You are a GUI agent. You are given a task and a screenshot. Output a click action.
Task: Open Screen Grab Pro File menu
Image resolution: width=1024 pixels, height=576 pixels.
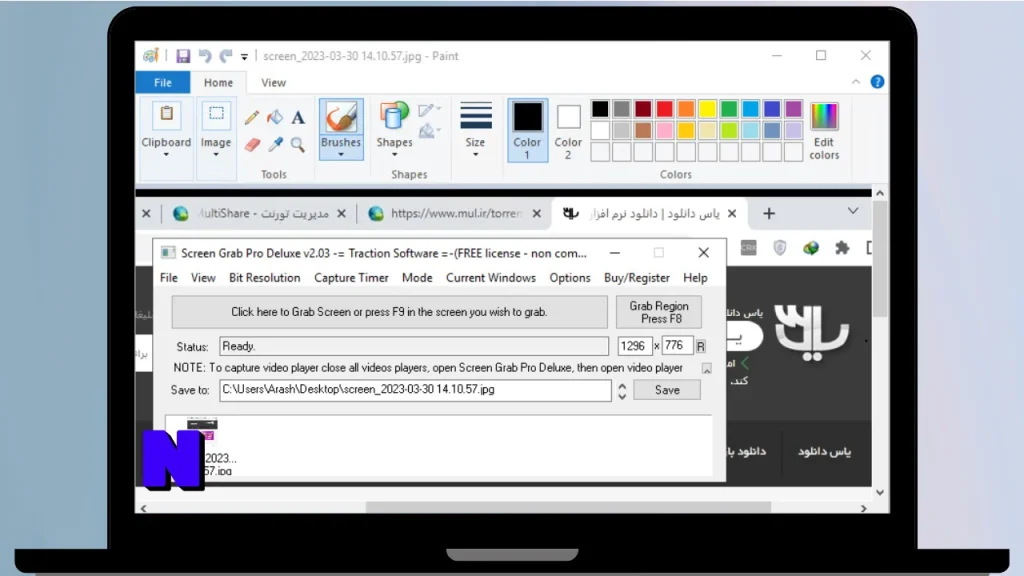click(168, 278)
